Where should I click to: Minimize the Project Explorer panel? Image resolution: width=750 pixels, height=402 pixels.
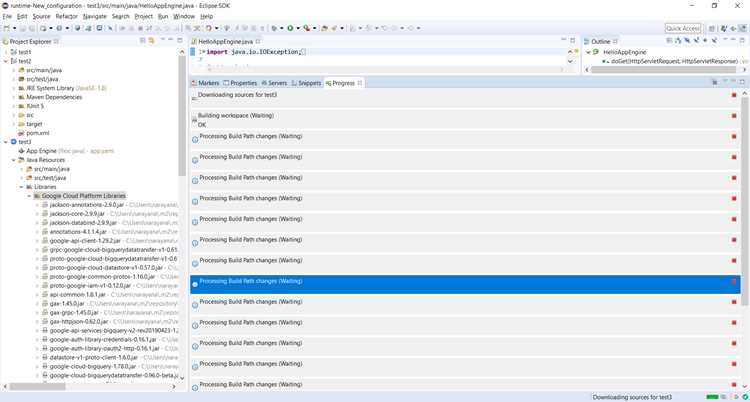point(171,40)
